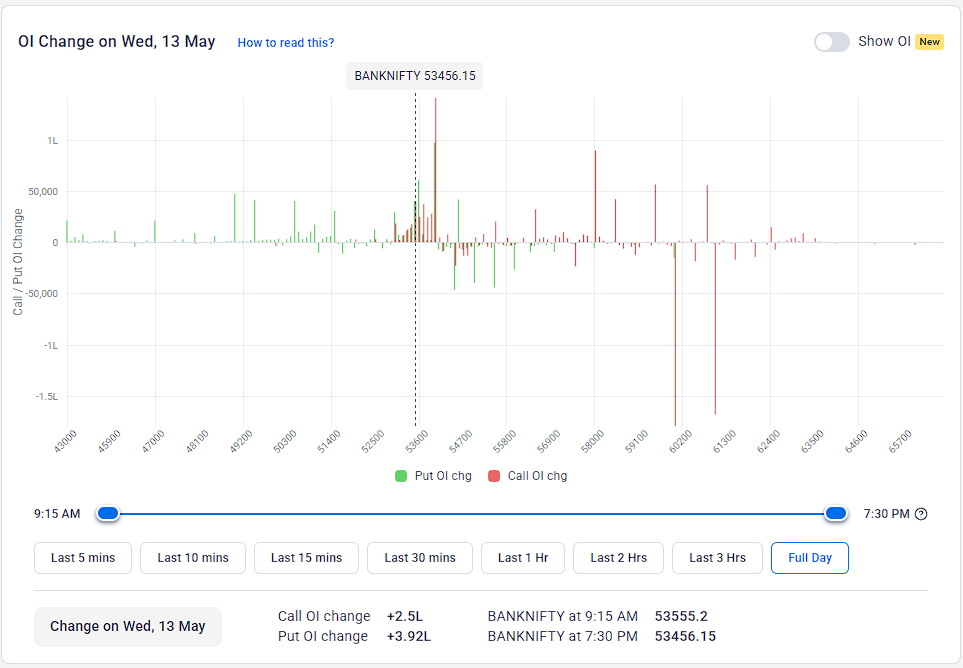Image resolution: width=963 pixels, height=668 pixels.
Task: Select the Last 2 Hrs range
Action: [618, 557]
